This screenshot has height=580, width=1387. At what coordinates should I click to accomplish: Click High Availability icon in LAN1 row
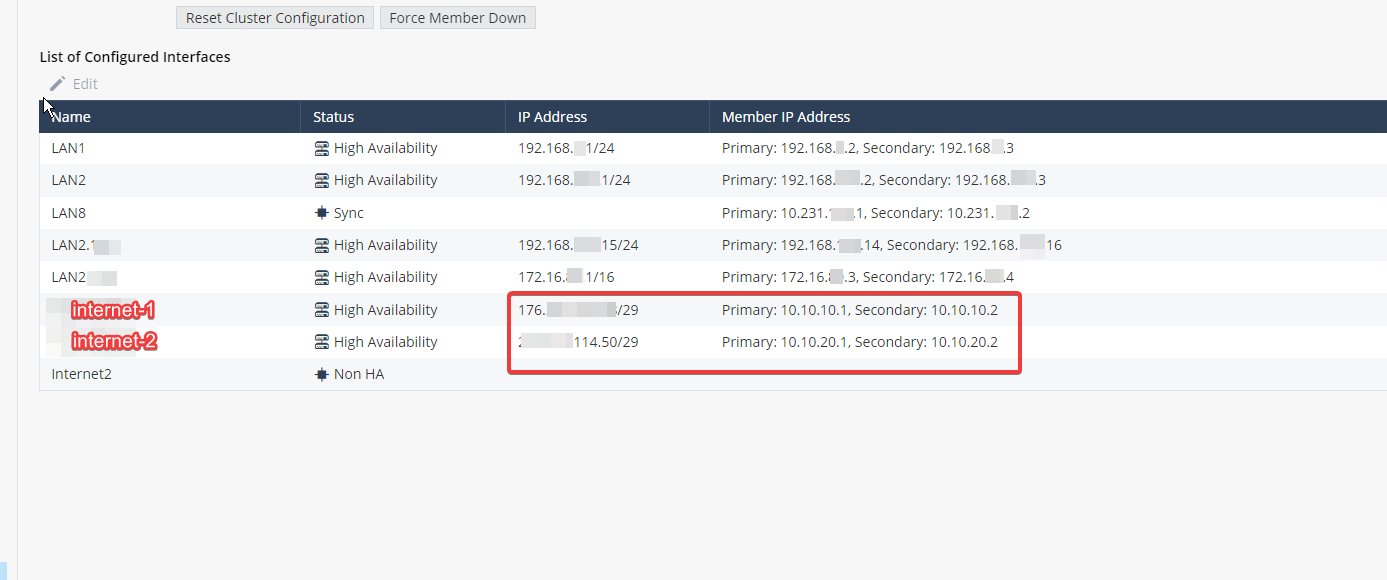click(321, 148)
